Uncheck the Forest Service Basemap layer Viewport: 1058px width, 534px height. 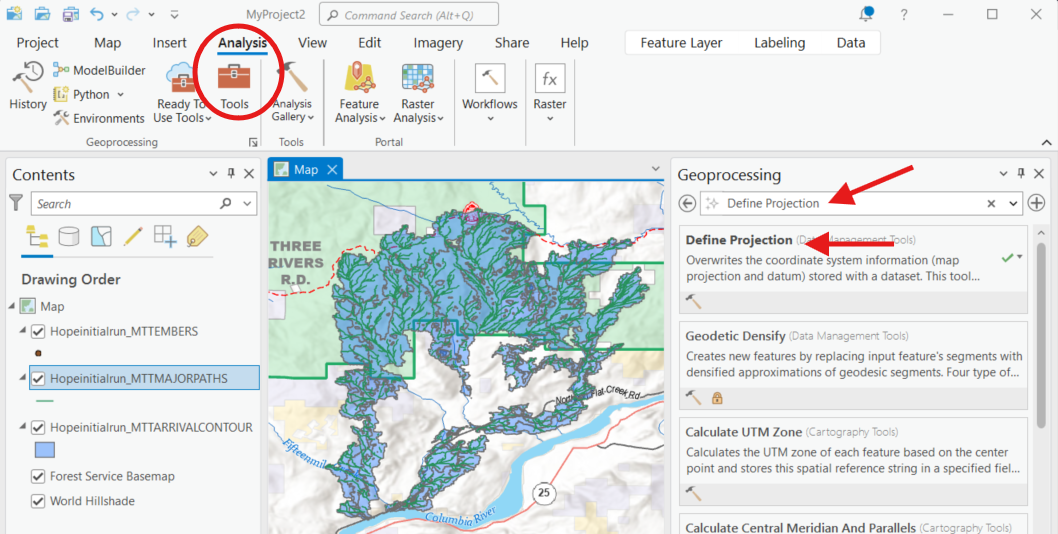click(x=38, y=477)
